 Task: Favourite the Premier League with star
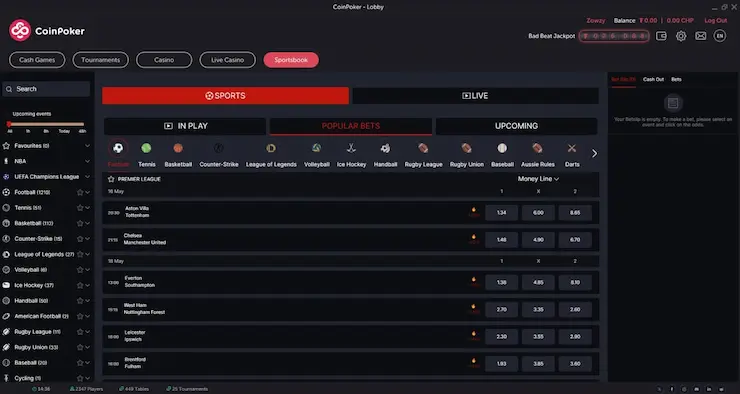[111, 179]
